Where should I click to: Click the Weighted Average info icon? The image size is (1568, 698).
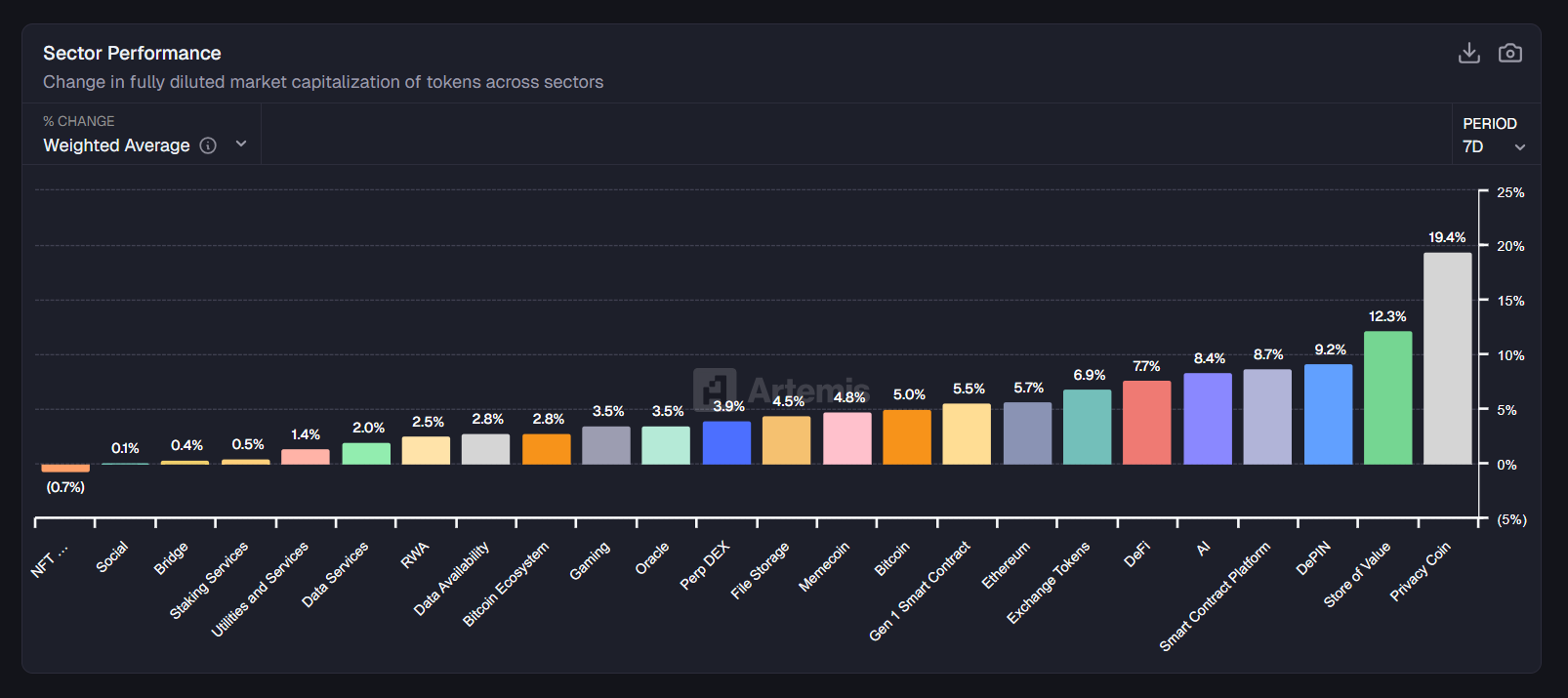pyautogui.click(x=208, y=145)
